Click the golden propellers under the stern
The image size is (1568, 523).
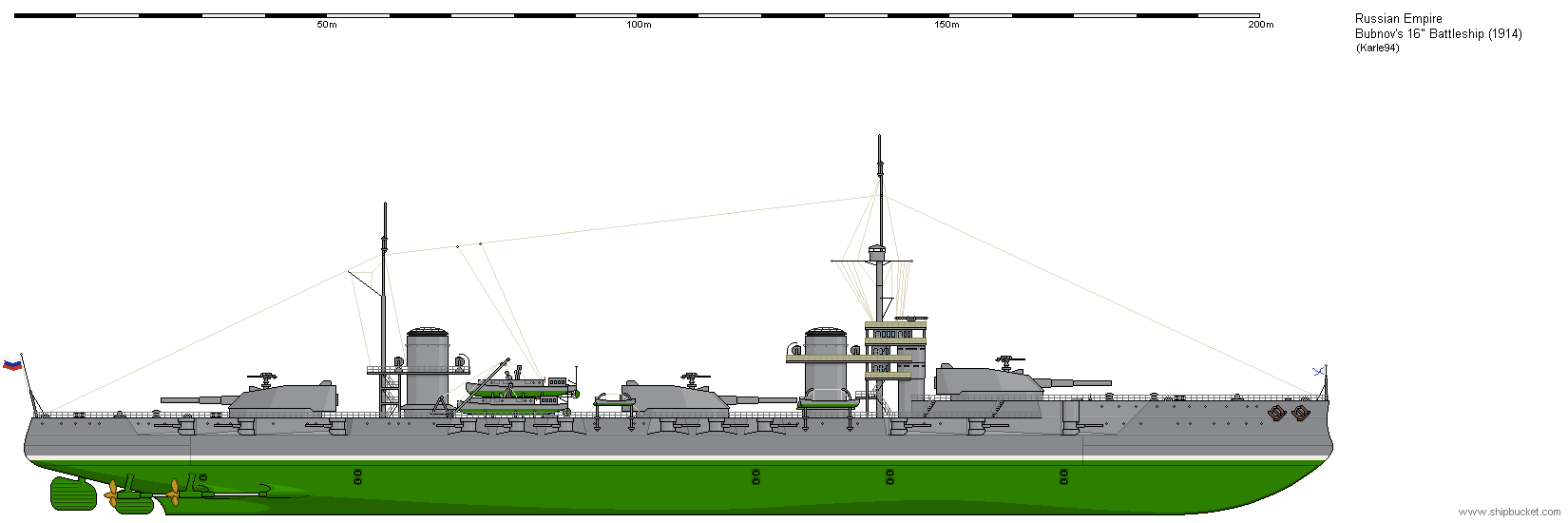coord(143,492)
